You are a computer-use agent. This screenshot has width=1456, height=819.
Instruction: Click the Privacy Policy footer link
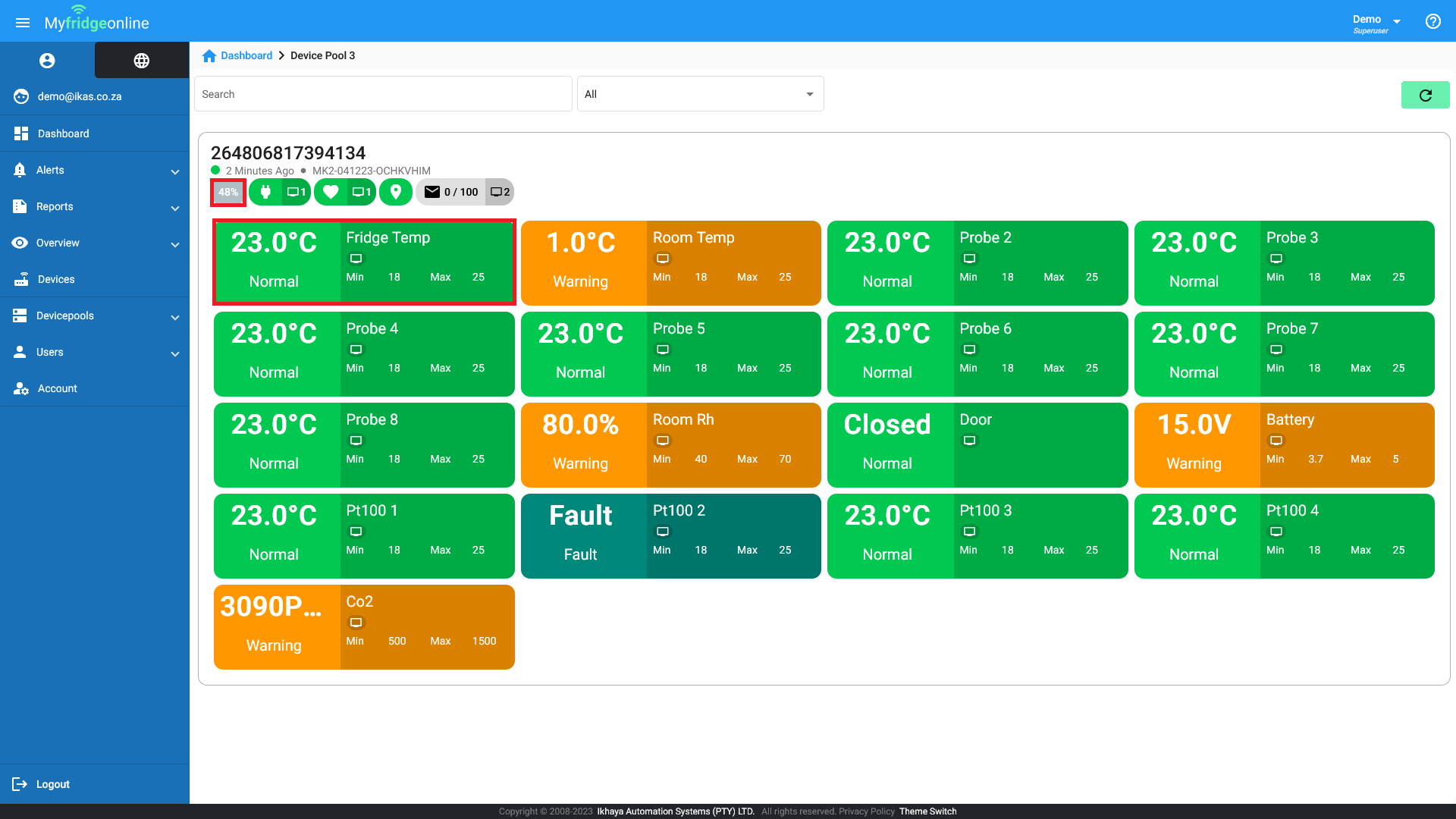click(867, 811)
